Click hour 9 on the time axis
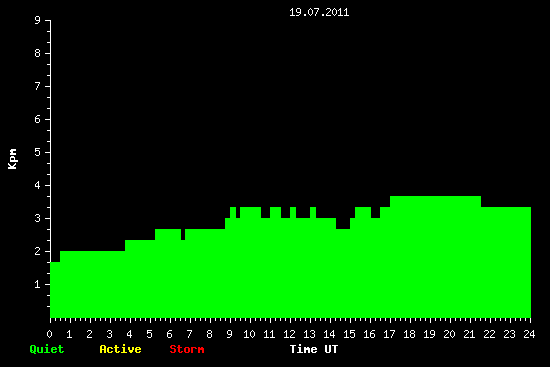This screenshot has height=367, width=550. (229, 334)
